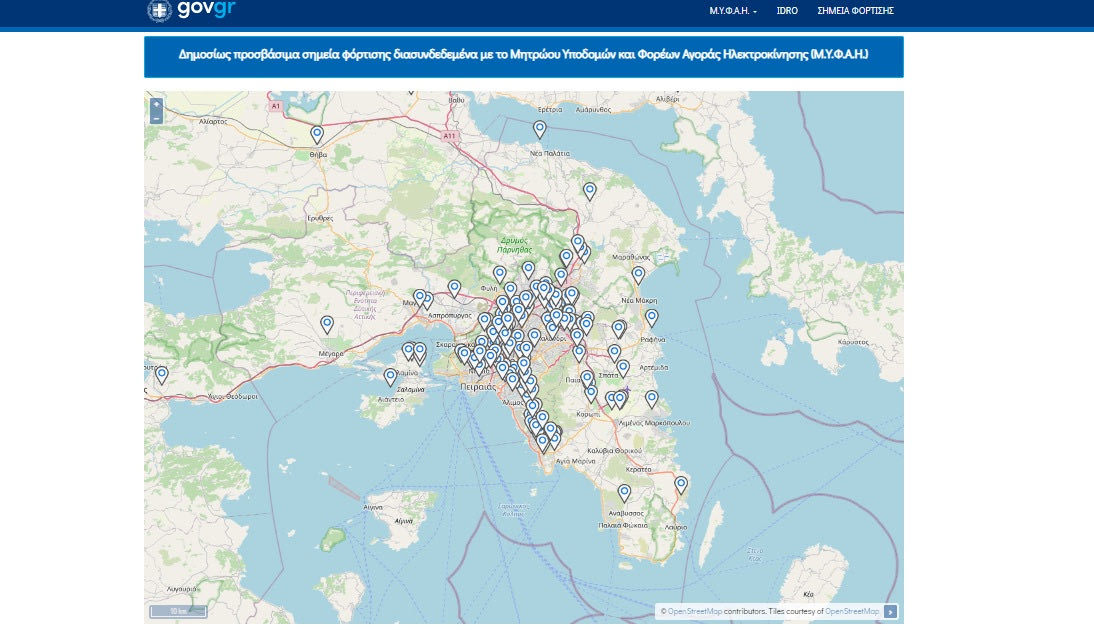The image size is (1094, 630).
Task: Click the charging marker on Σαλαμίνα
Action: (x=391, y=376)
